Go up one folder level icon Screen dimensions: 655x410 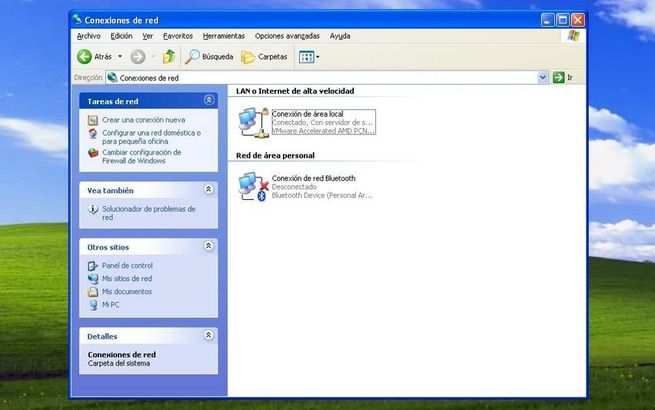(x=169, y=56)
